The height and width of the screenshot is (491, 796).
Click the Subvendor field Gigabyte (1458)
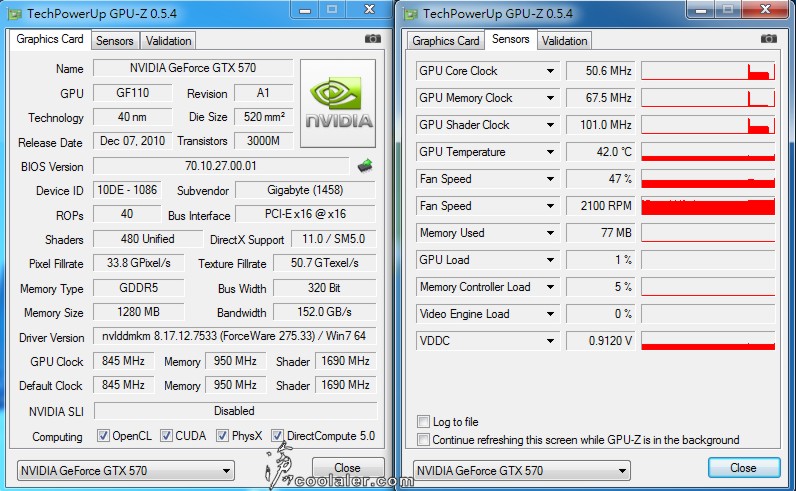click(x=305, y=190)
